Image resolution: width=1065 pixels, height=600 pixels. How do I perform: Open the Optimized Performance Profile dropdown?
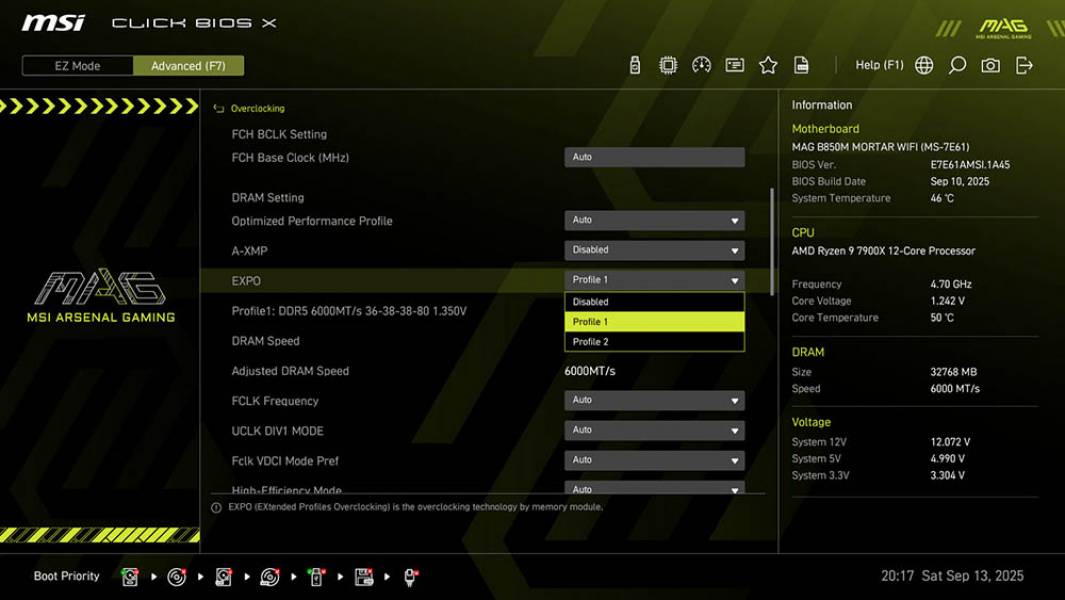coord(655,219)
